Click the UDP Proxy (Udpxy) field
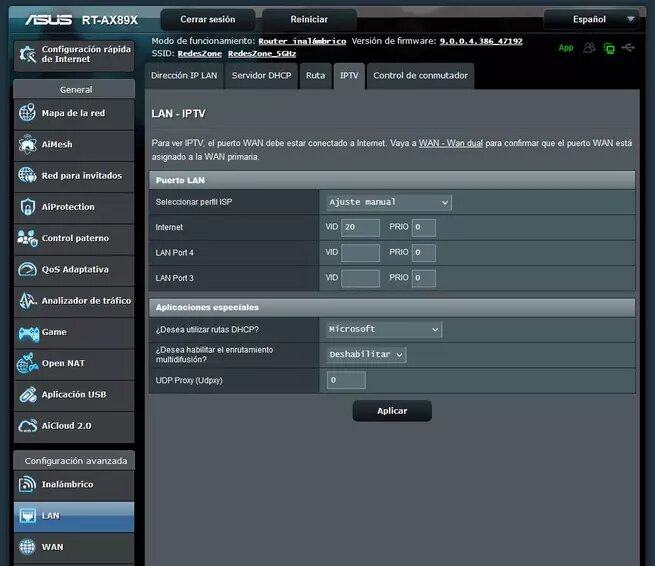 click(x=346, y=380)
